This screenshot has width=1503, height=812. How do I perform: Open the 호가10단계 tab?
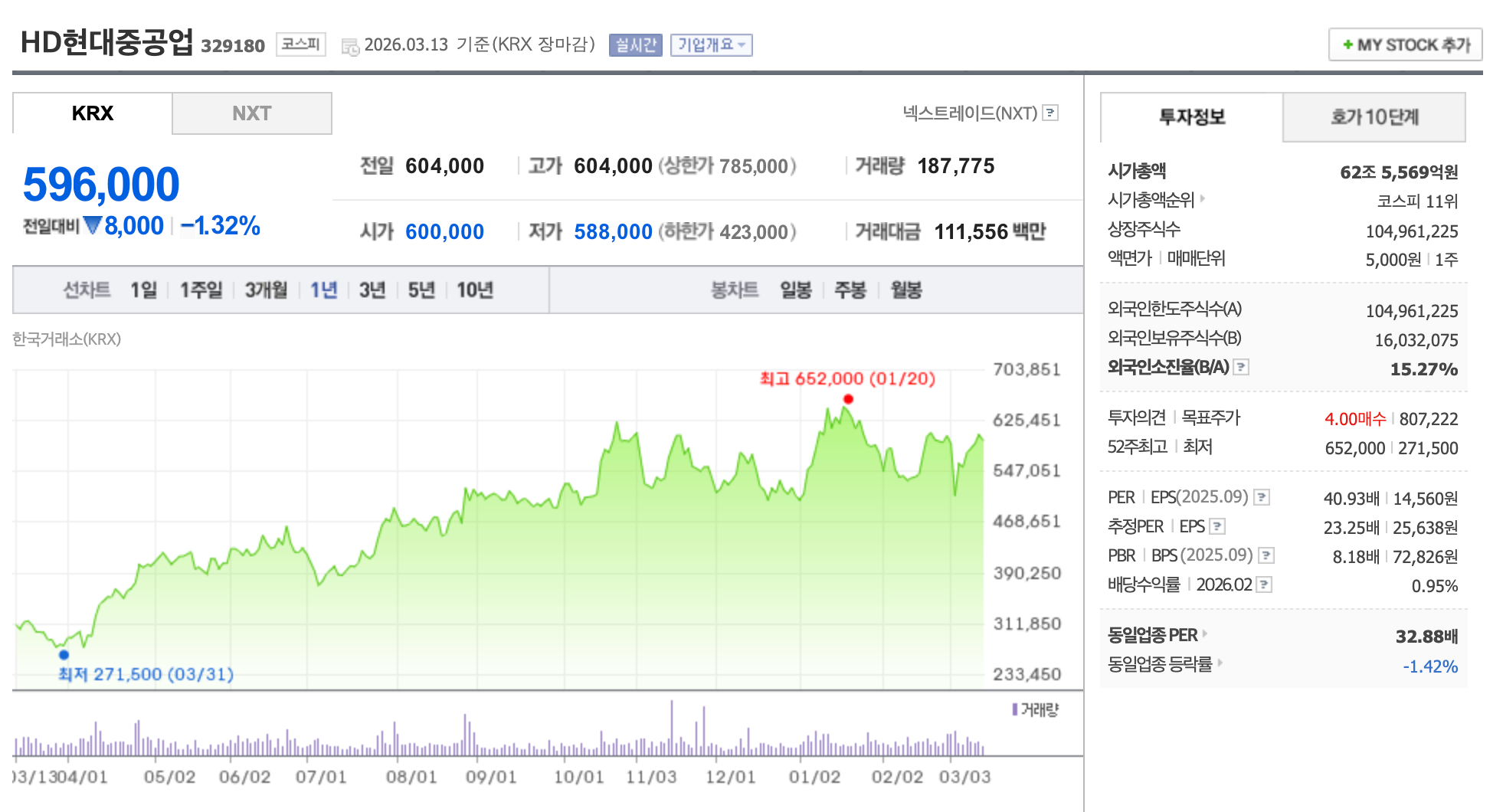pyautogui.click(x=1374, y=117)
